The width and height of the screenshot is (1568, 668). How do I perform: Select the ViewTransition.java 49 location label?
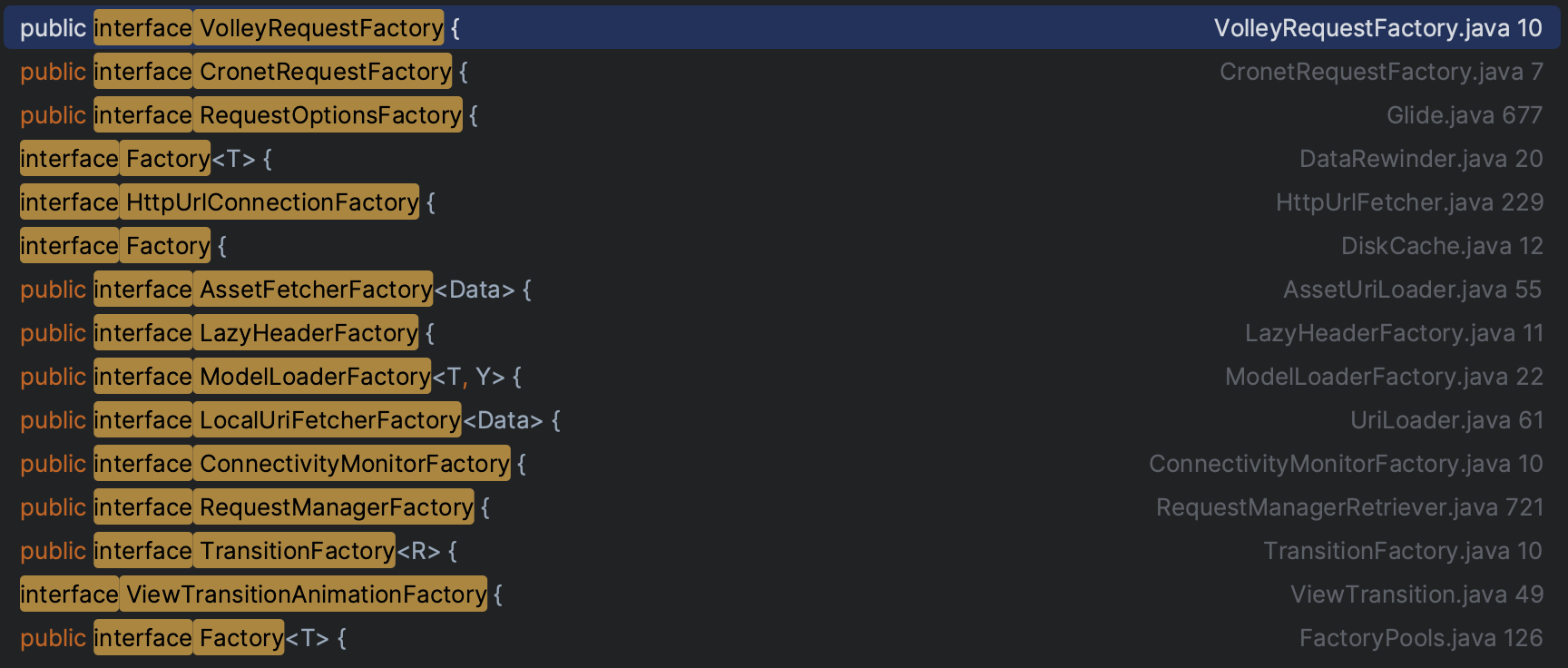(x=1416, y=594)
